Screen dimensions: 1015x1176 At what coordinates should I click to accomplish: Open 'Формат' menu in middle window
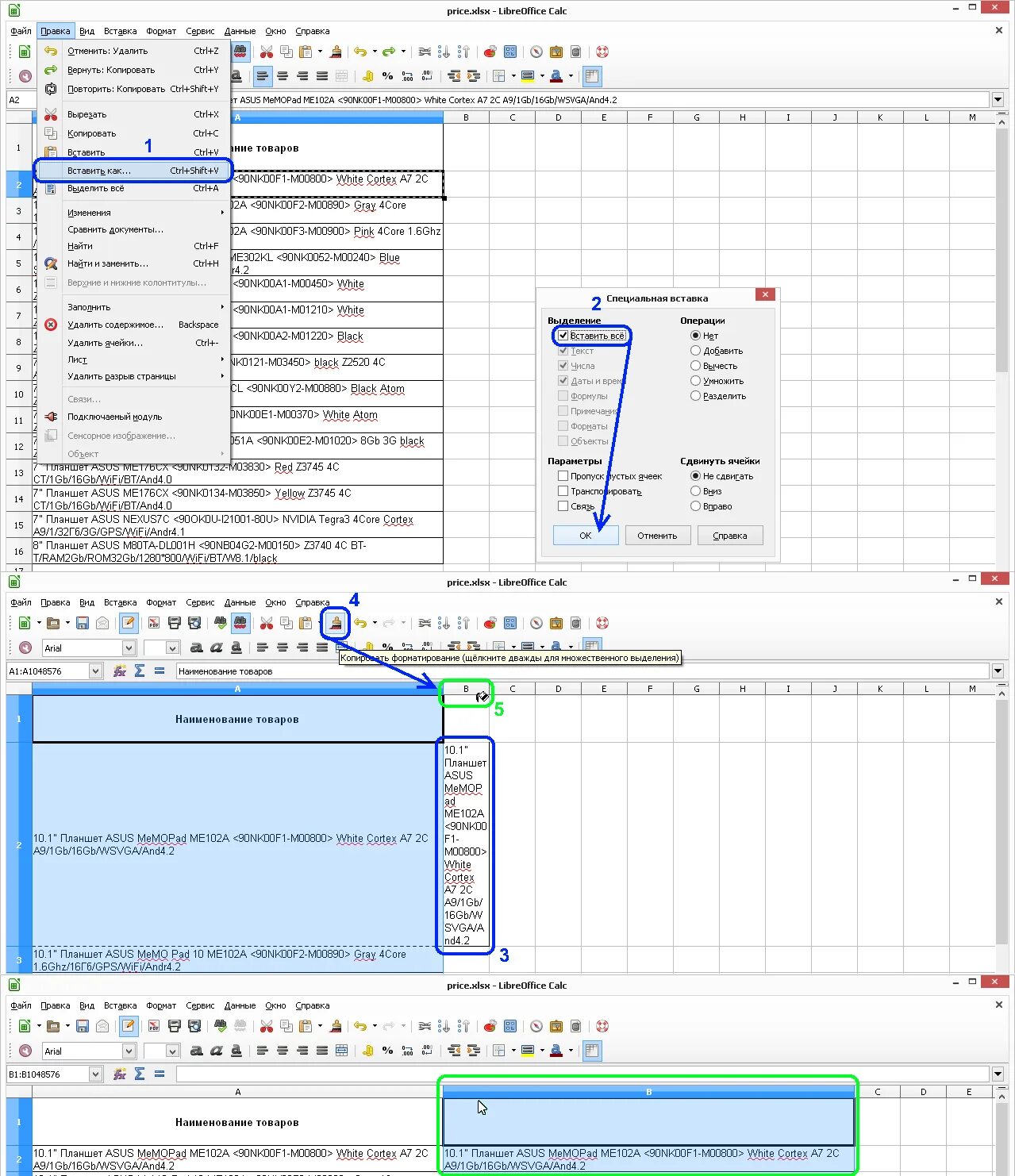161,603
